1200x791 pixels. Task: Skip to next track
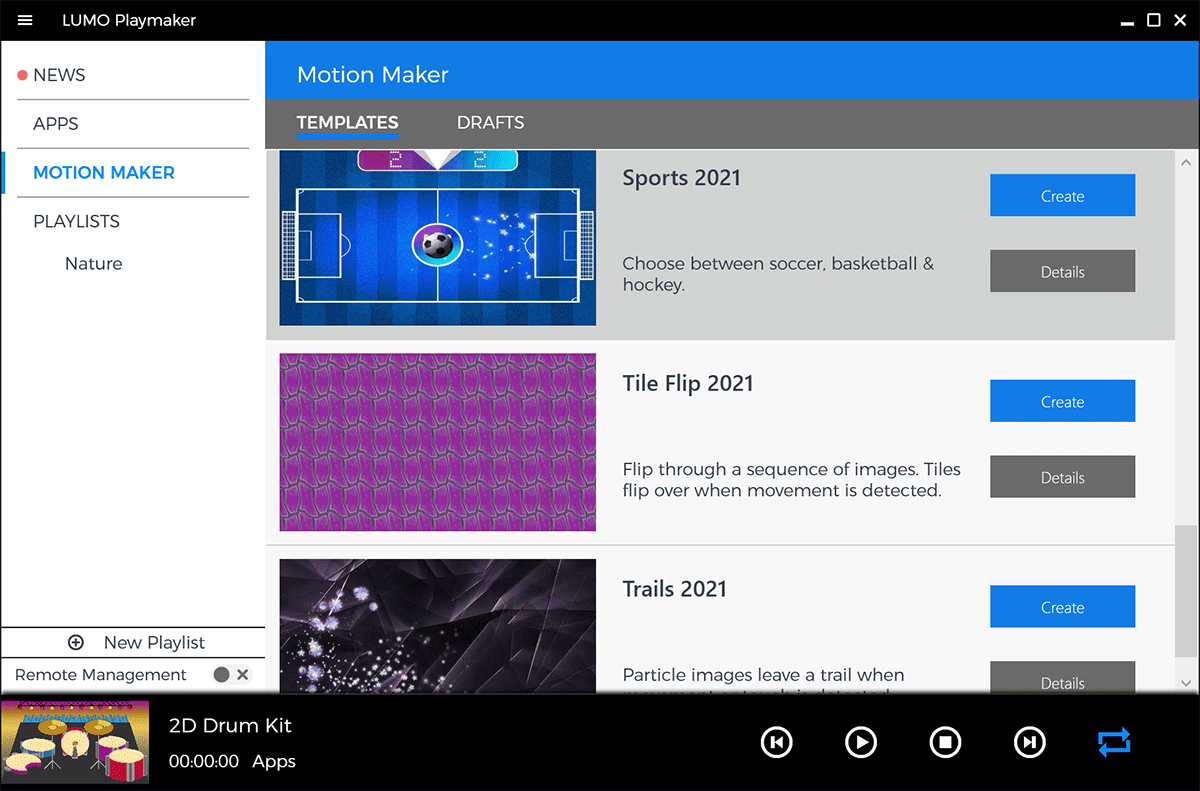tap(1030, 742)
